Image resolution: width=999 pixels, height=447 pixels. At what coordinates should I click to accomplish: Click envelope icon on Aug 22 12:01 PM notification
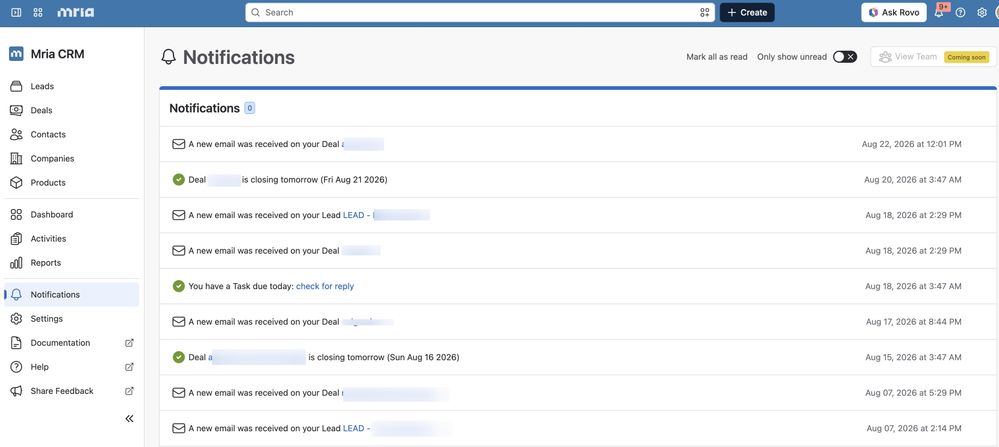tap(178, 144)
